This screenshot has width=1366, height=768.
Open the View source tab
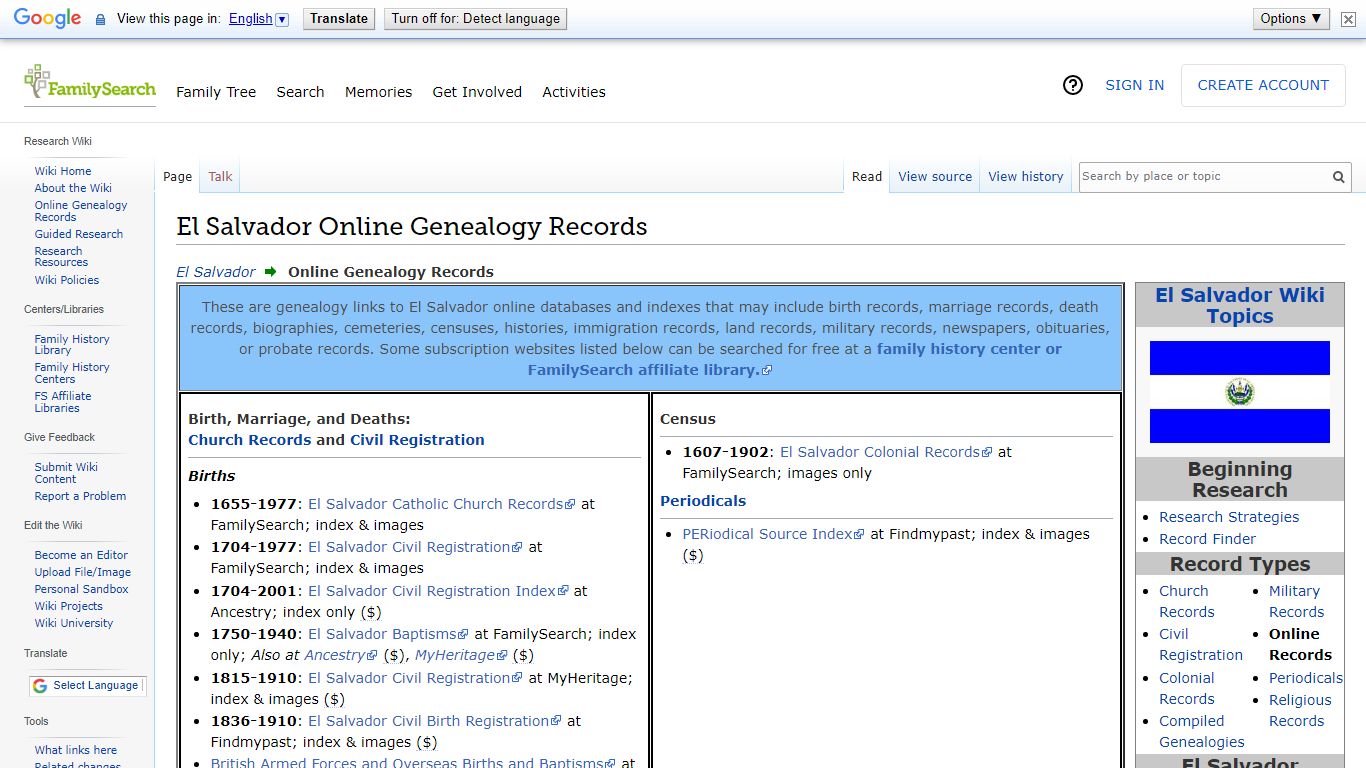(x=935, y=177)
